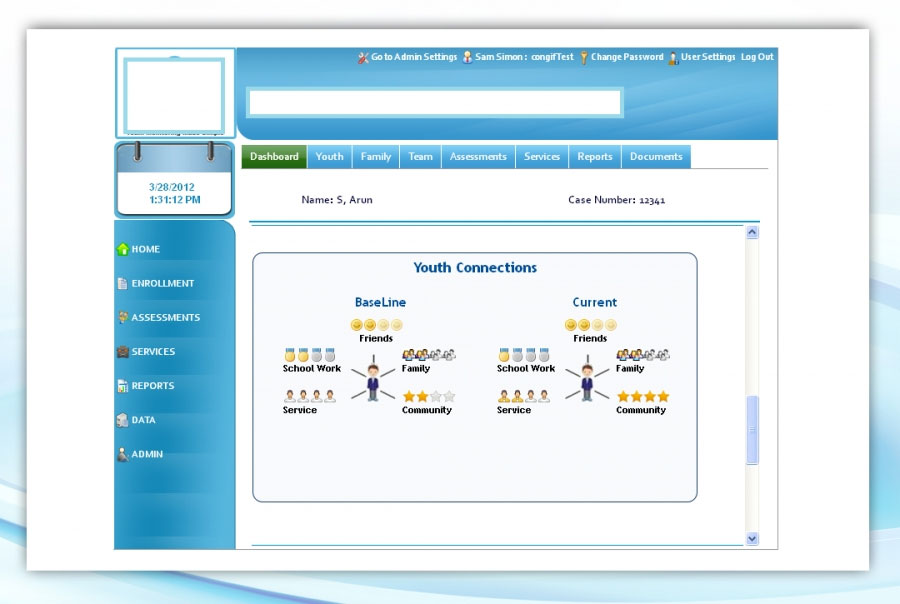
Task: Click the Data sidebar icon
Action: click(122, 420)
